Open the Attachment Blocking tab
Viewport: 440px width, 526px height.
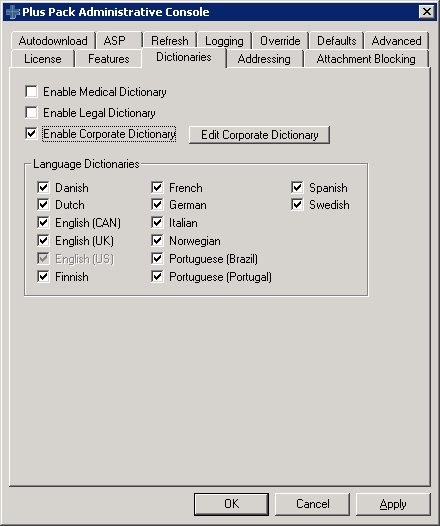366,59
